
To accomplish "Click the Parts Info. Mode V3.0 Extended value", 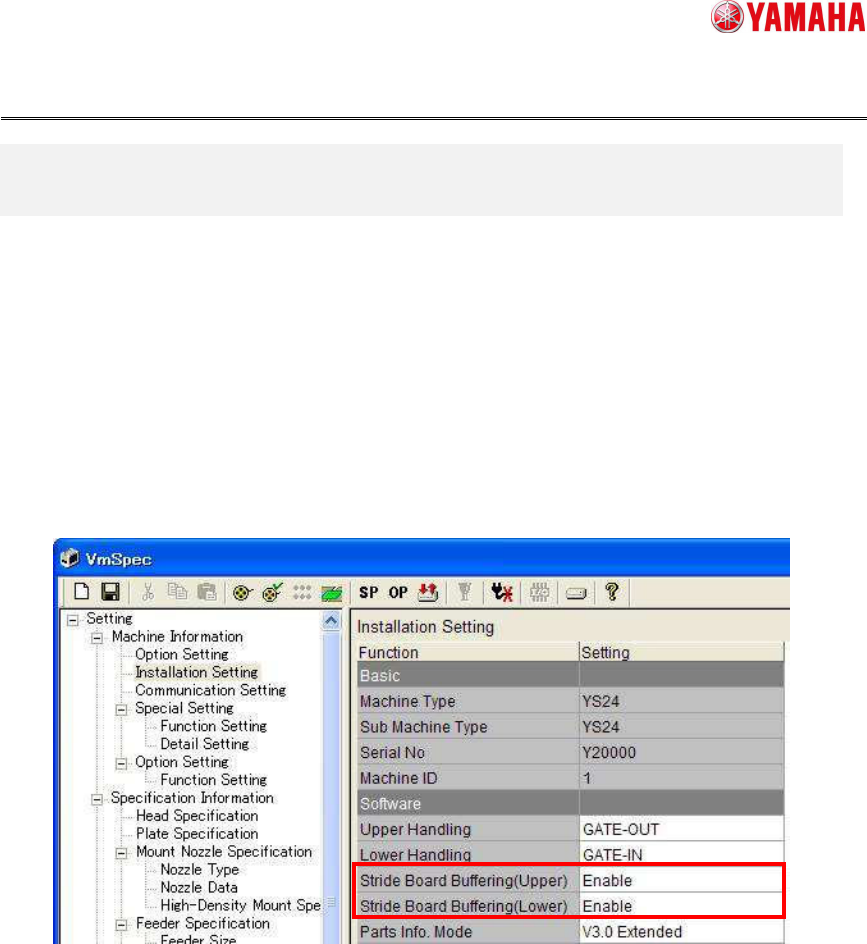I will [x=682, y=932].
